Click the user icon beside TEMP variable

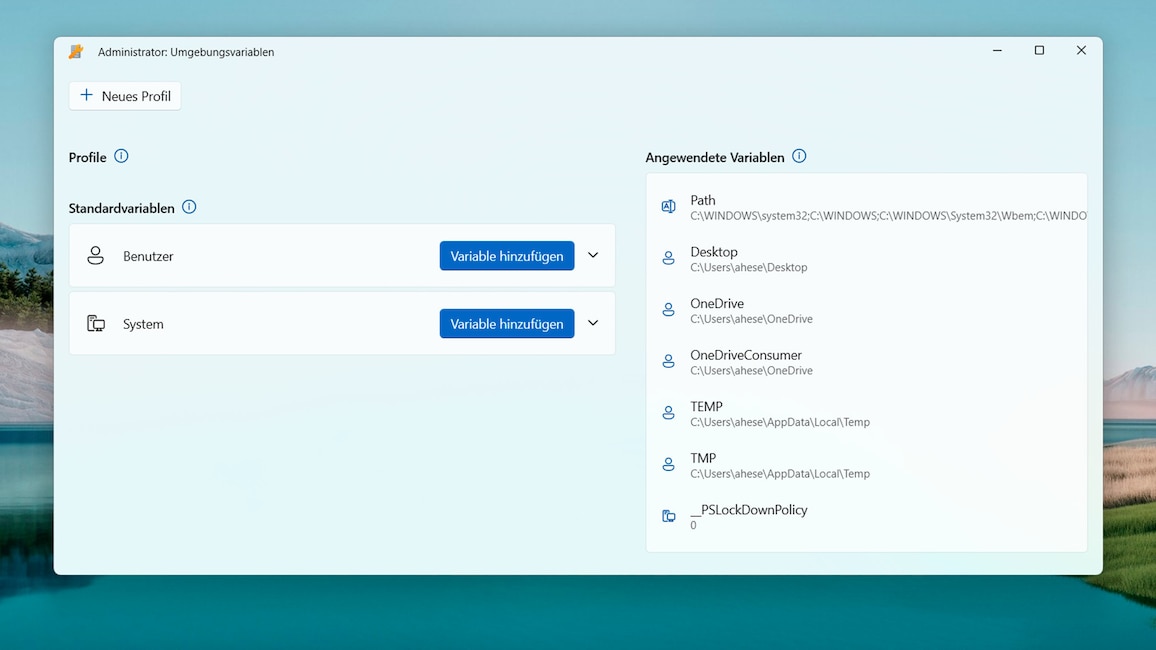coord(668,413)
